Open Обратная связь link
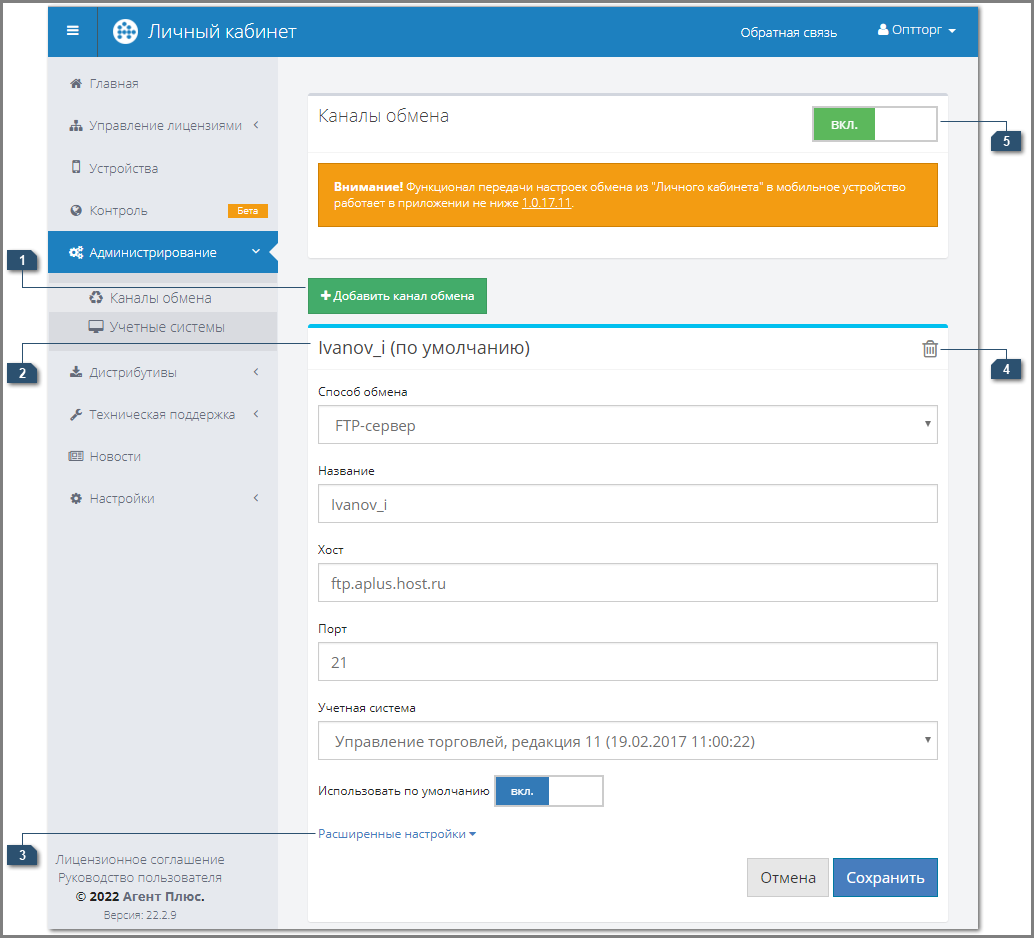1034x938 pixels. [788, 32]
